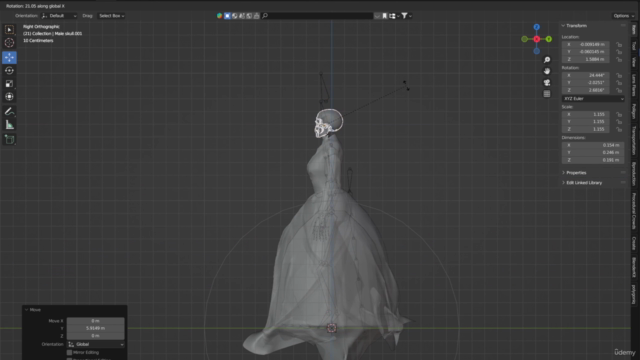
Task: Click the blue Z axis on gizmo
Action: [536, 27]
